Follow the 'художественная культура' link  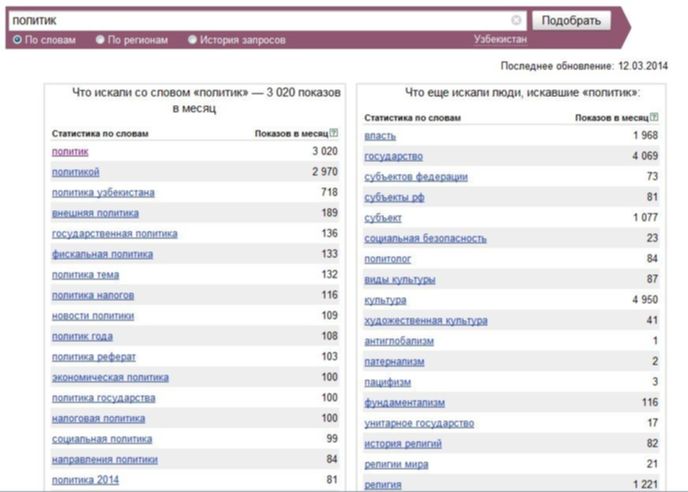coord(426,321)
